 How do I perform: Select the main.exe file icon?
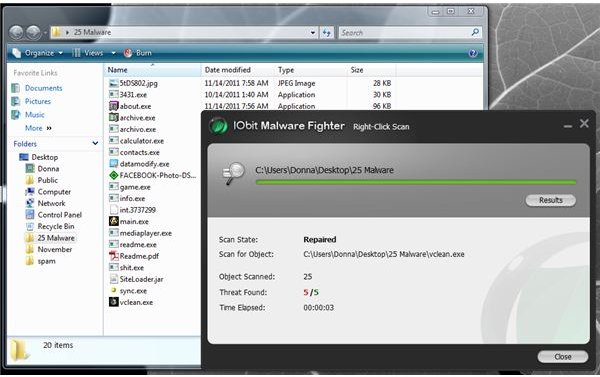114,221
